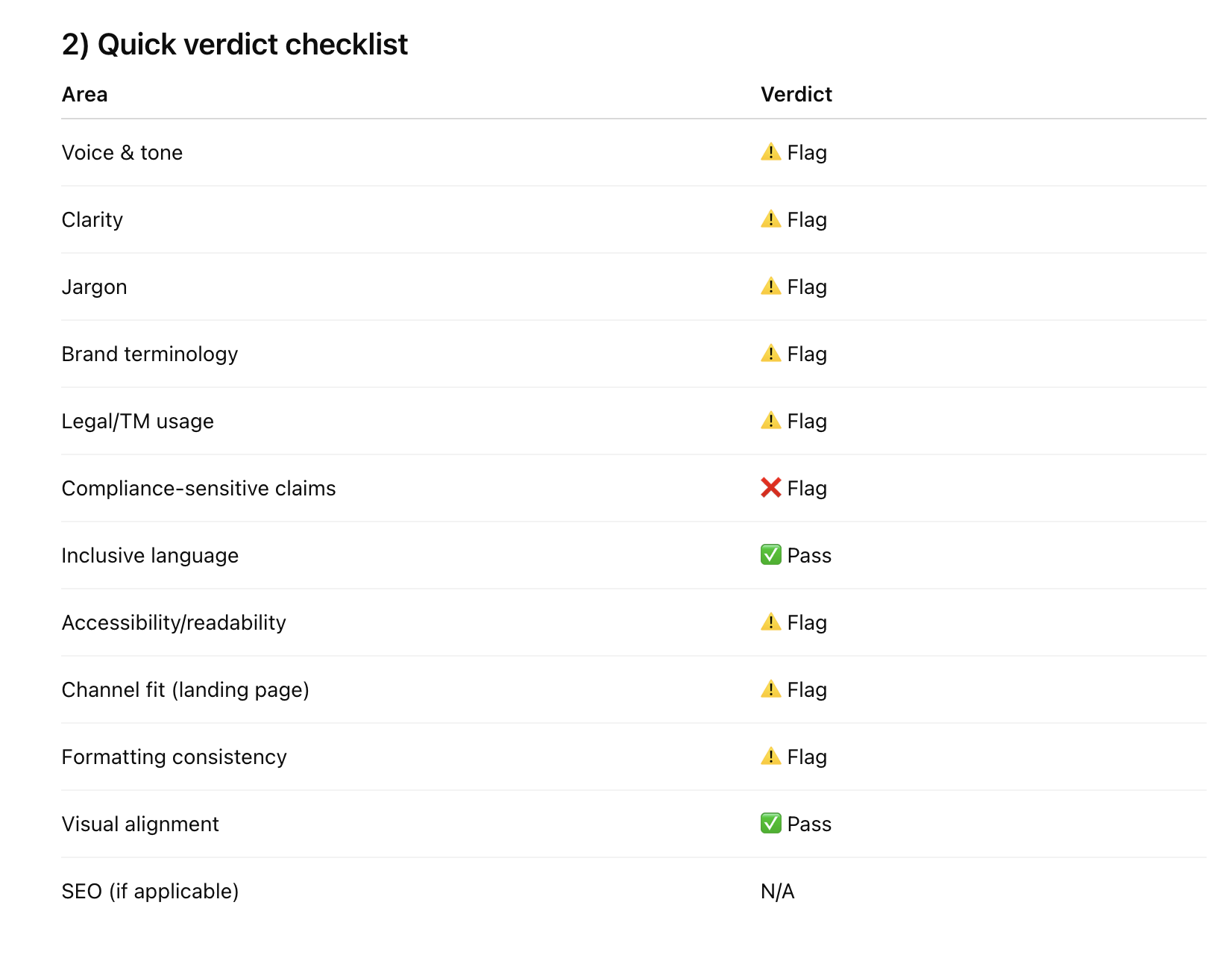Click the warning icon for Channel fit
Screen dimensions: 1232x964
[x=770, y=689]
